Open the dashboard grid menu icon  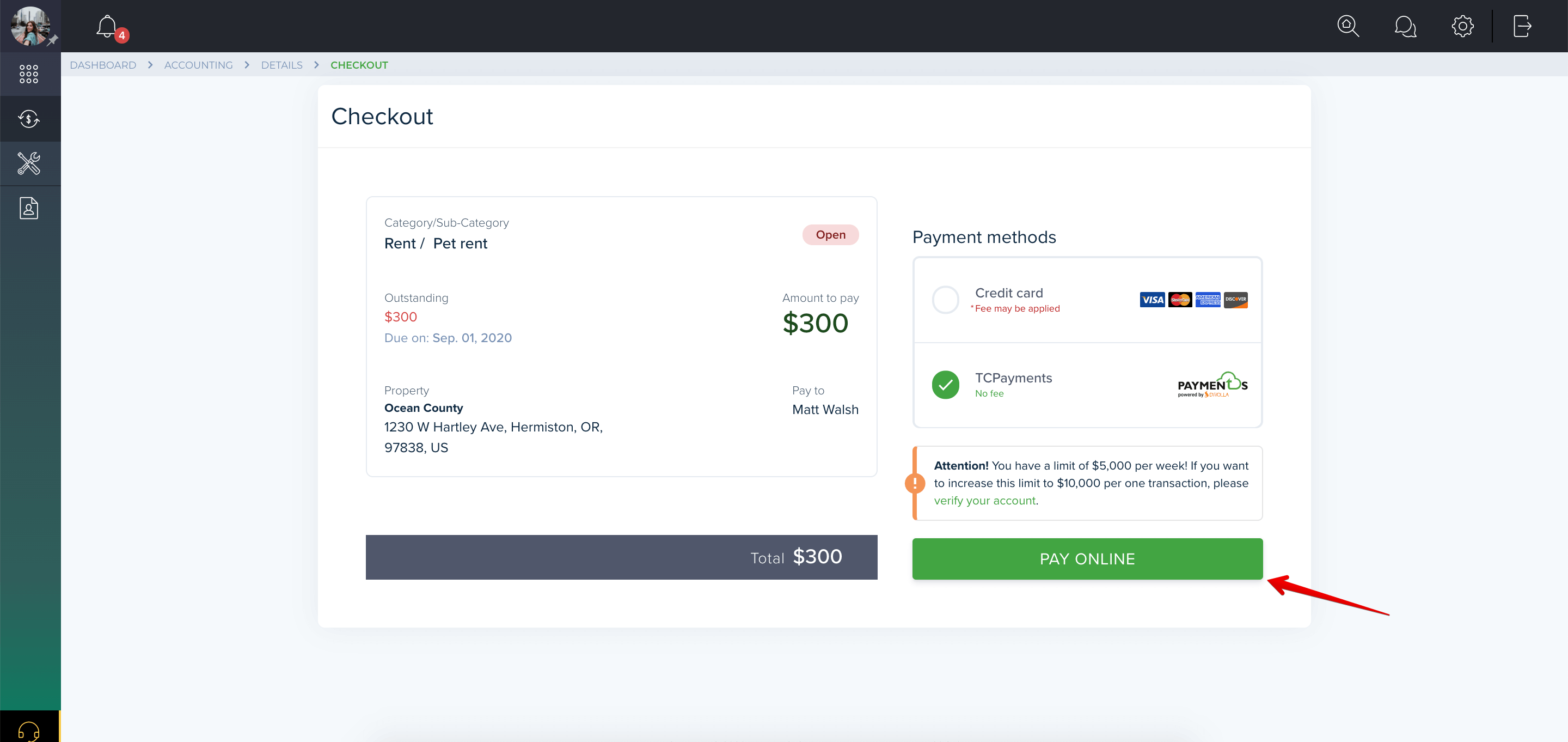click(x=29, y=74)
